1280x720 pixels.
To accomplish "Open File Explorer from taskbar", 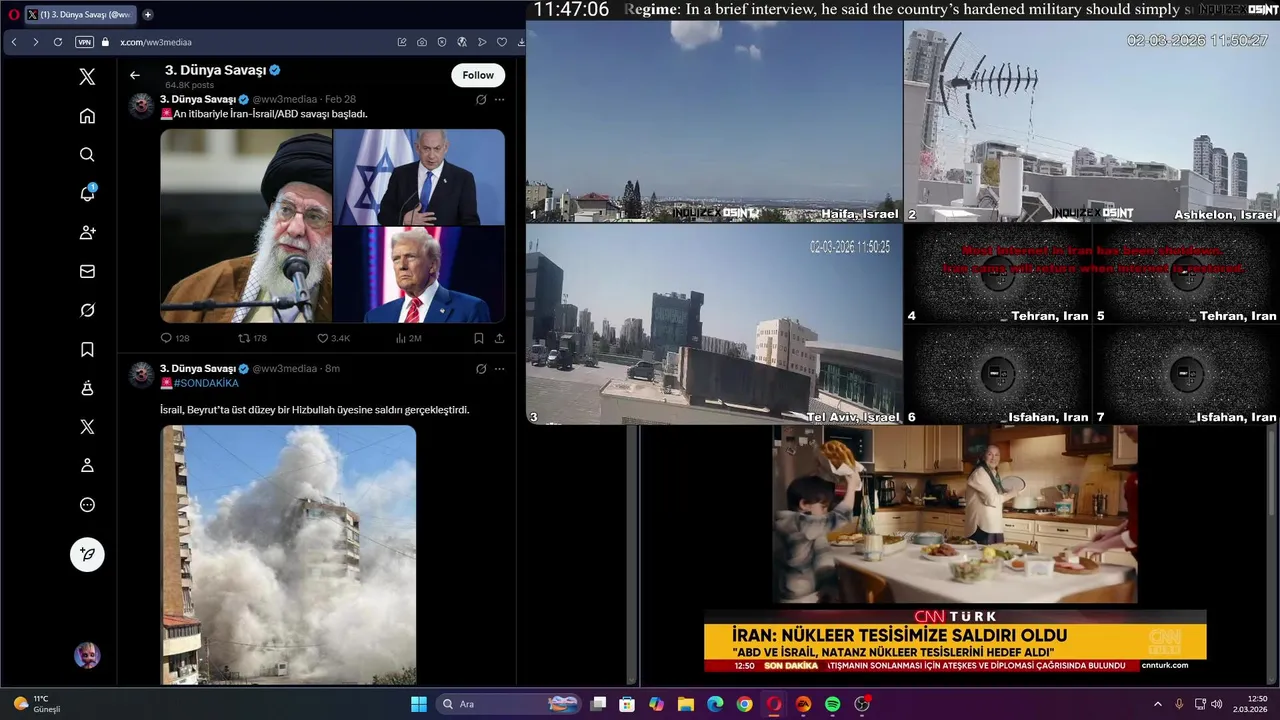I will click(x=686, y=704).
